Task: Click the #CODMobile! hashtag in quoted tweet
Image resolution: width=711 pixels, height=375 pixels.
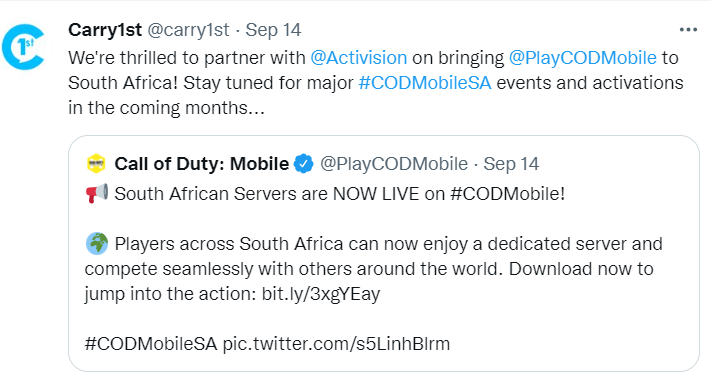Action: [507, 194]
